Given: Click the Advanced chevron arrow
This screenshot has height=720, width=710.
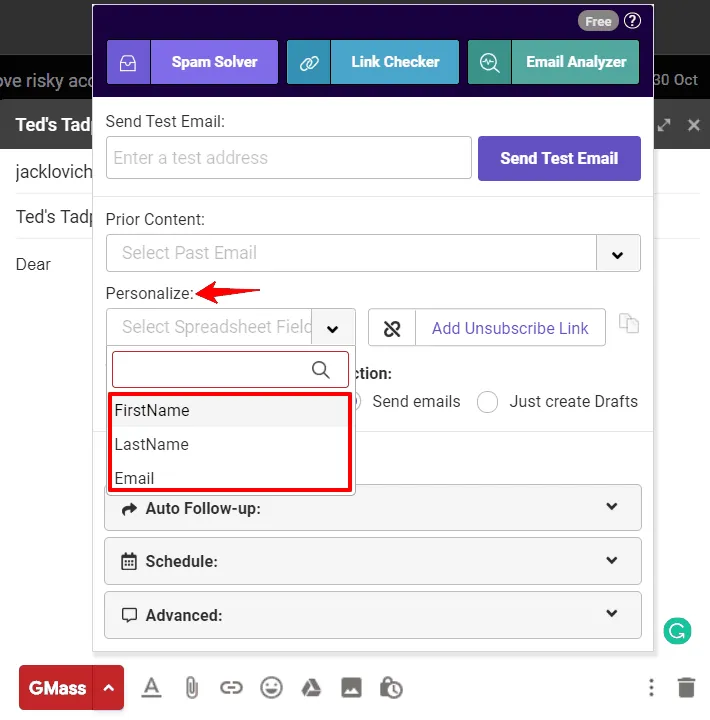Looking at the screenshot, I should pos(612,613).
